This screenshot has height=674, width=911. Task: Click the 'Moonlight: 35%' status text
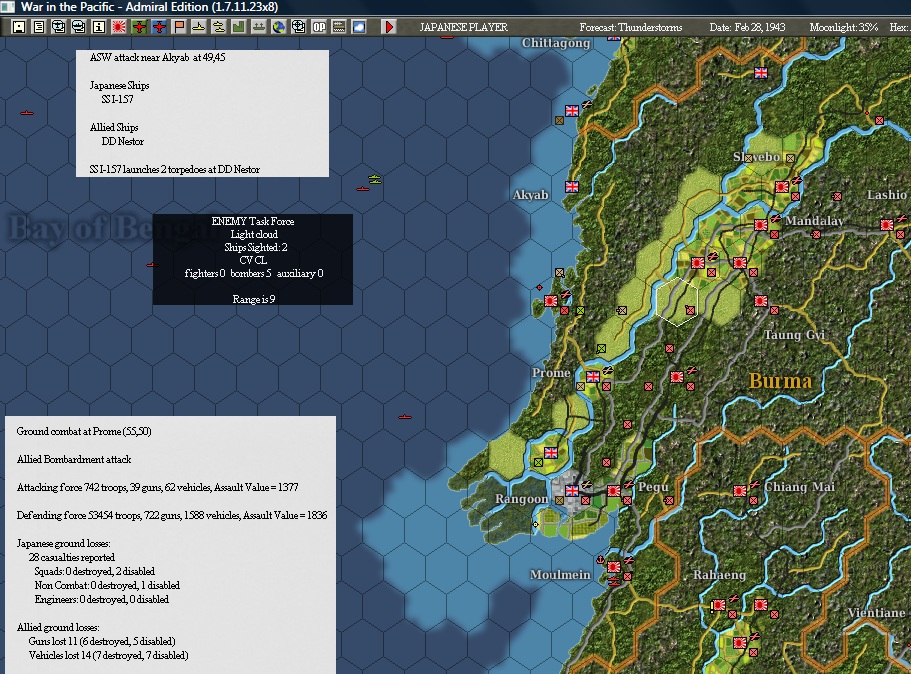point(844,27)
